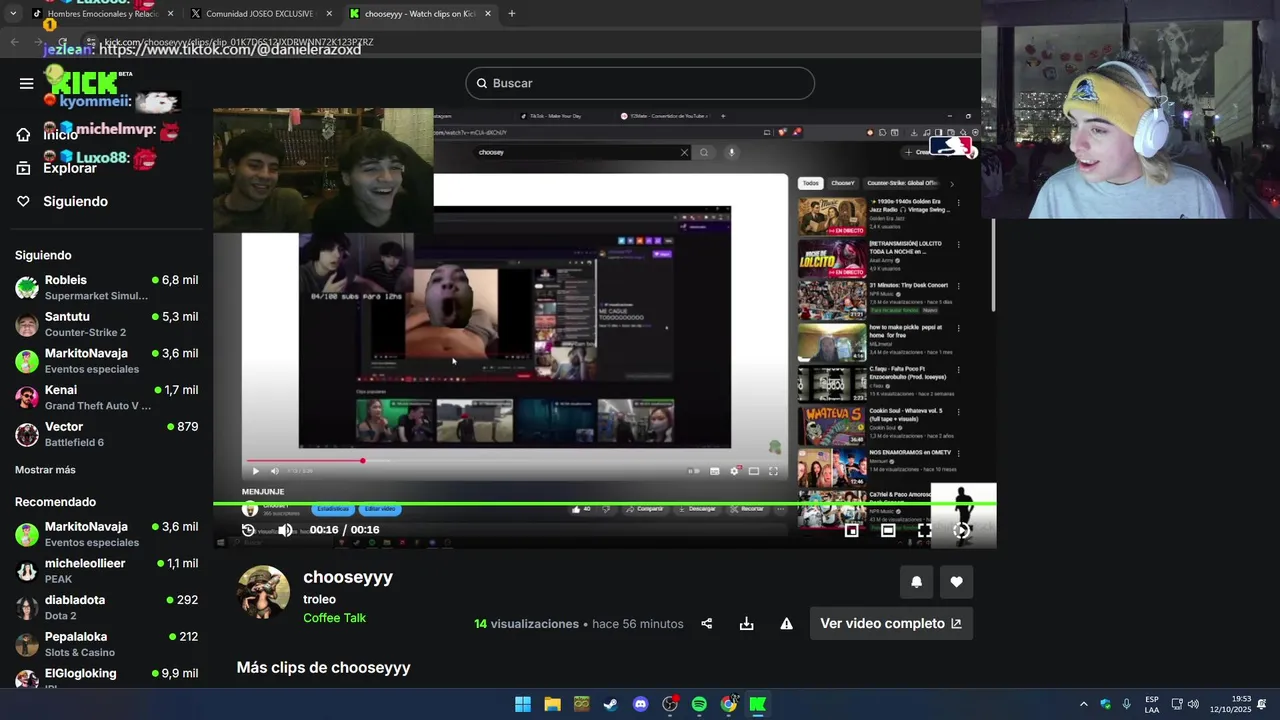Click the share icon below the clip
Image resolution: width=1280 pixels, height=720 pixels.
click(x=707, y=623)
